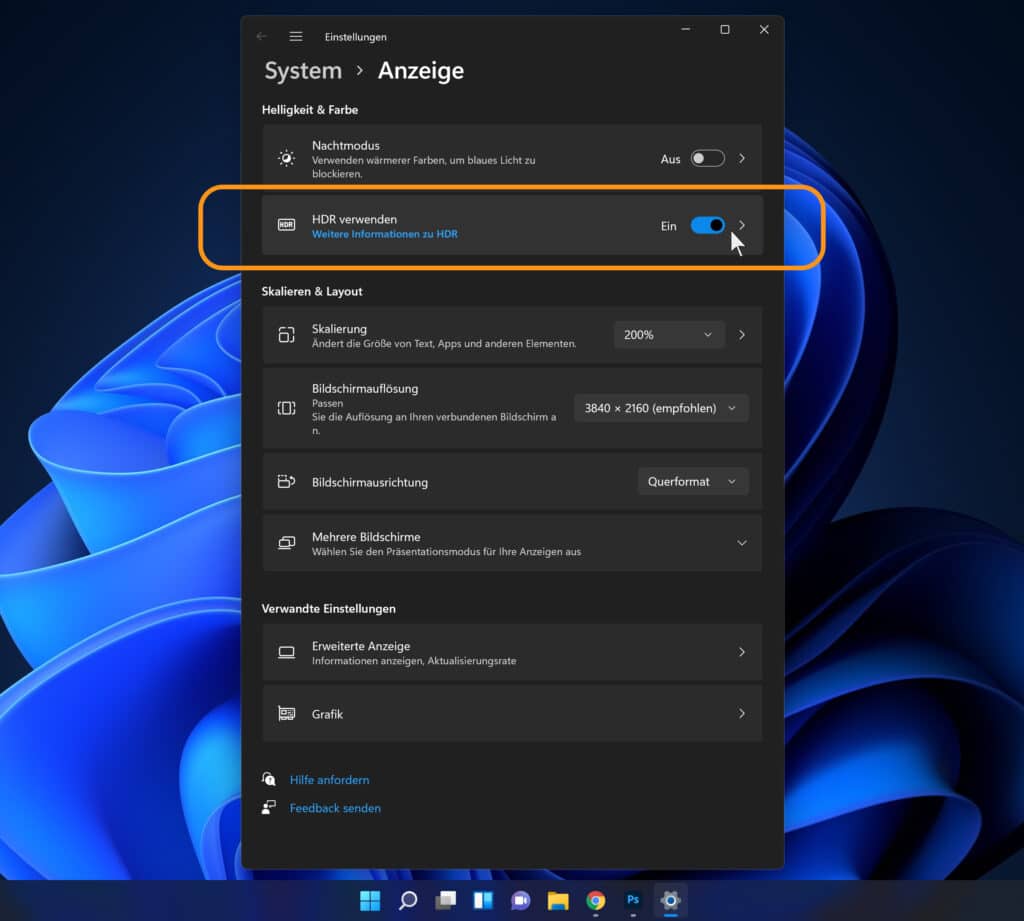Expand the Mehrere Bildschirme section
Screen dimensions: 1024x921
pos(741,543)
